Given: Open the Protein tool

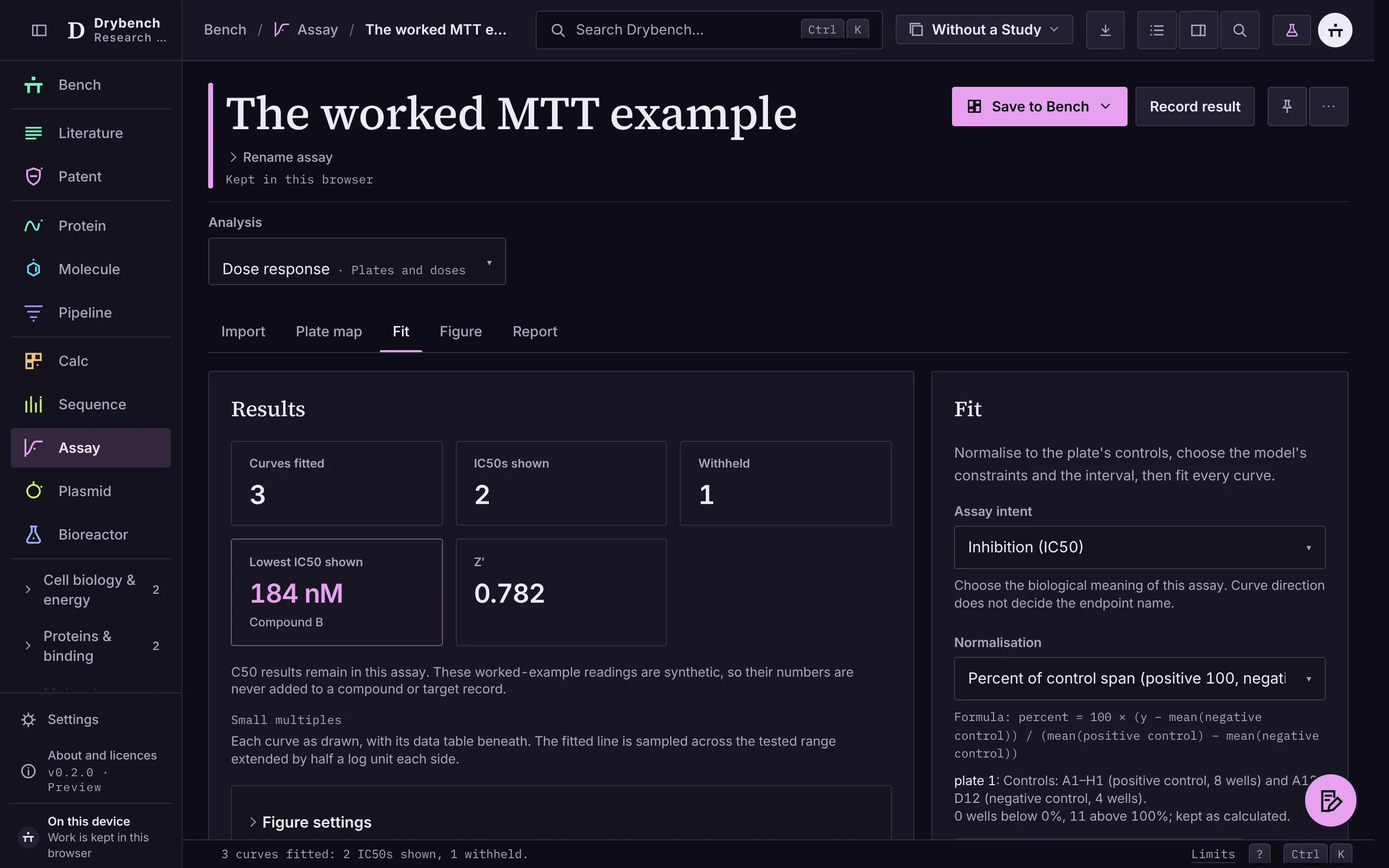Looking at the screenshot, I should coord(91,225).
